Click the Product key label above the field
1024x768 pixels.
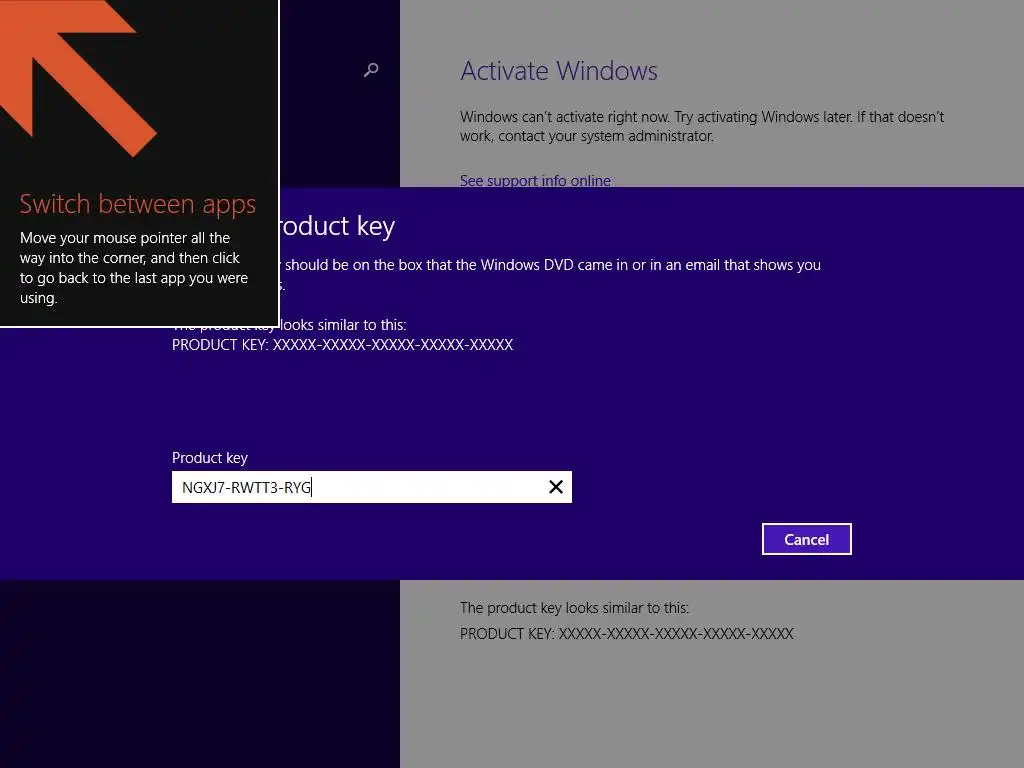[x=210, y=458]
